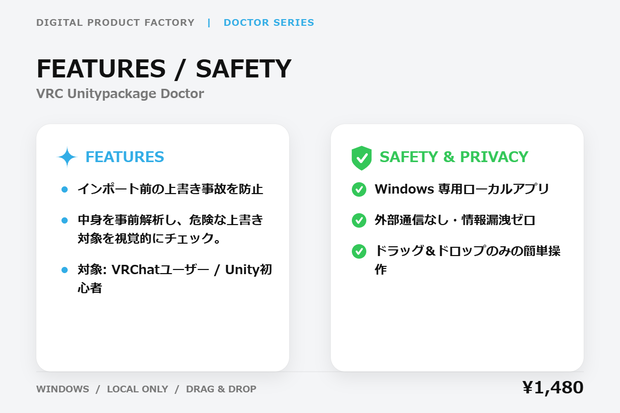Click the blue bullet before インポート前の上書き事故を防止

(x=65, y=189)
